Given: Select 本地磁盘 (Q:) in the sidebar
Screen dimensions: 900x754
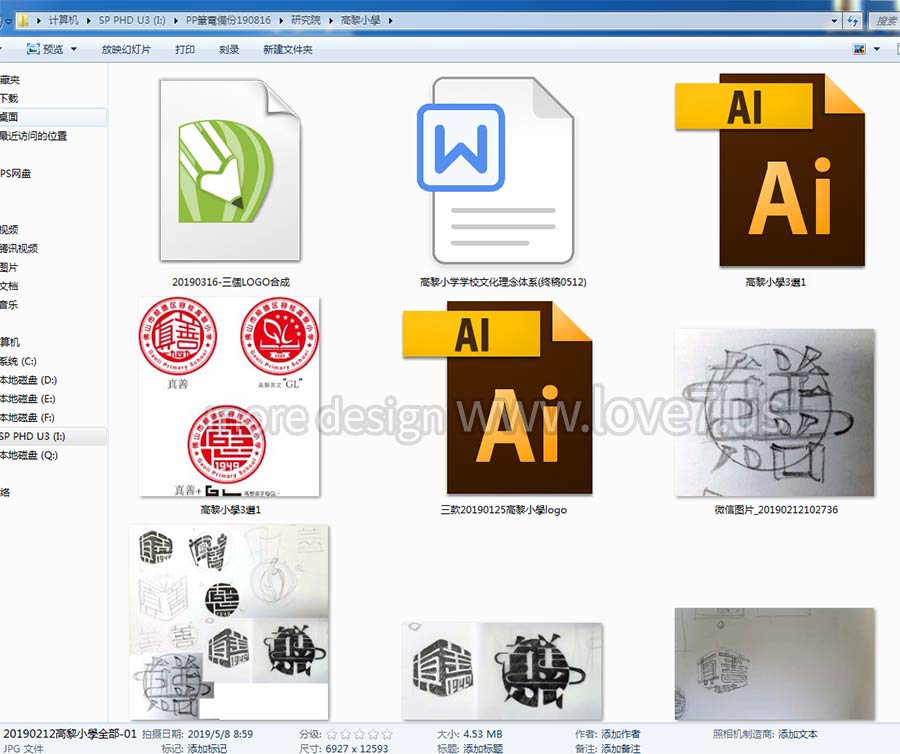Looking at the screenshot, I should pyautogui.click(x=29, y=455).
